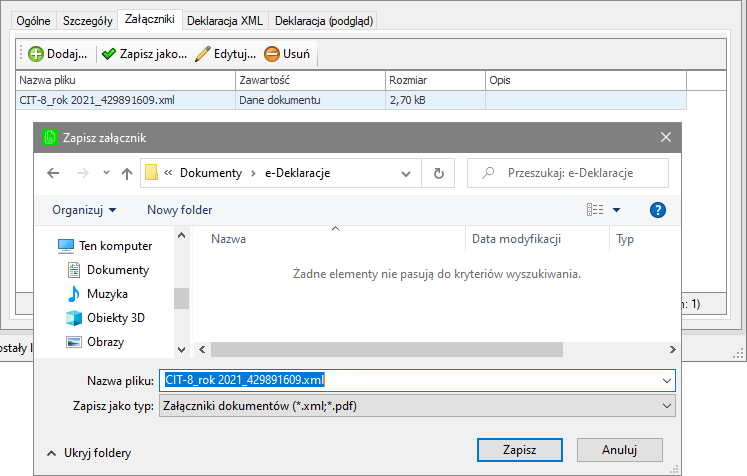Click the Anuluj button

[618, 449]
